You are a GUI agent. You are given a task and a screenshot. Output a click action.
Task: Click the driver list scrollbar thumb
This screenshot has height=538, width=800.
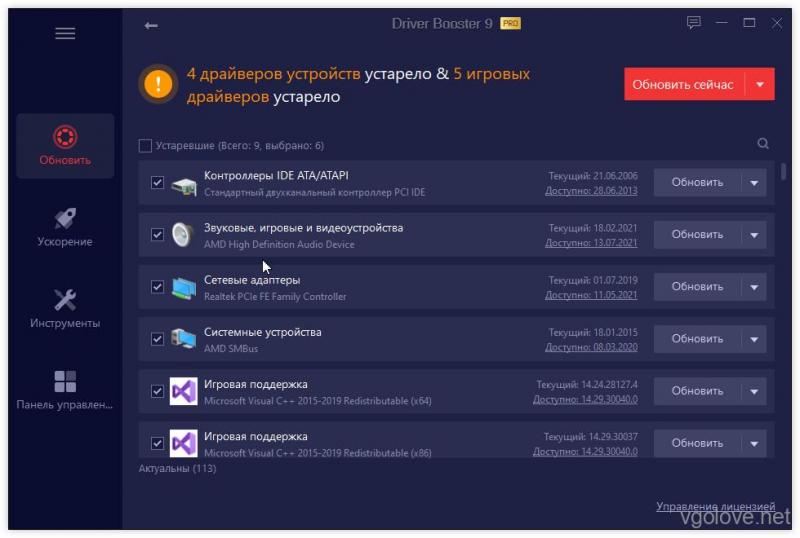(783, 172)
